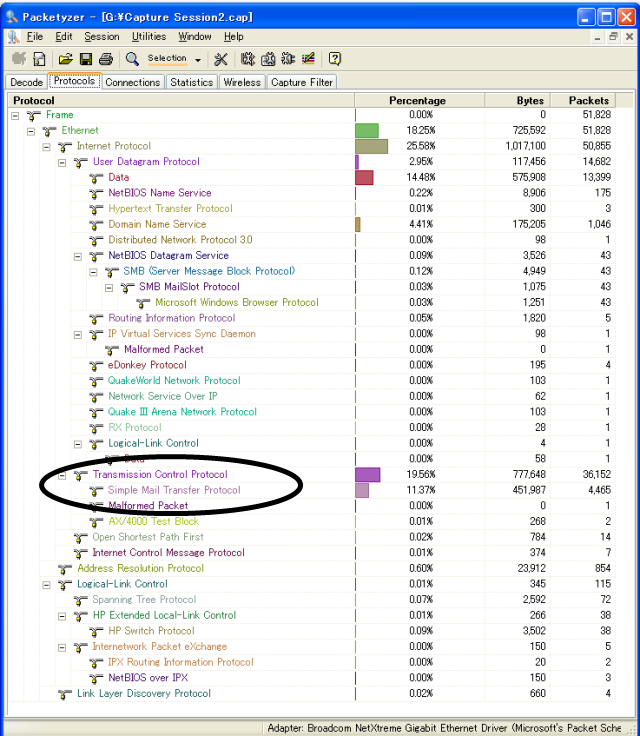Image resolution: width=640 pixels, height=736 pixels.
Task: Collapse the SMB (Server Message Block Protocol) node
Action: pos(93,272)
